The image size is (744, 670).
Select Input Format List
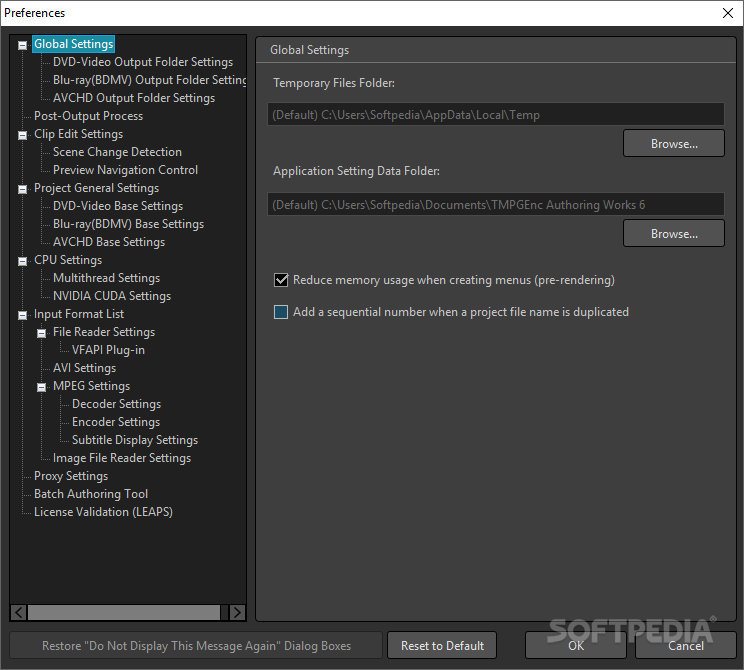(x=79, y=315)
